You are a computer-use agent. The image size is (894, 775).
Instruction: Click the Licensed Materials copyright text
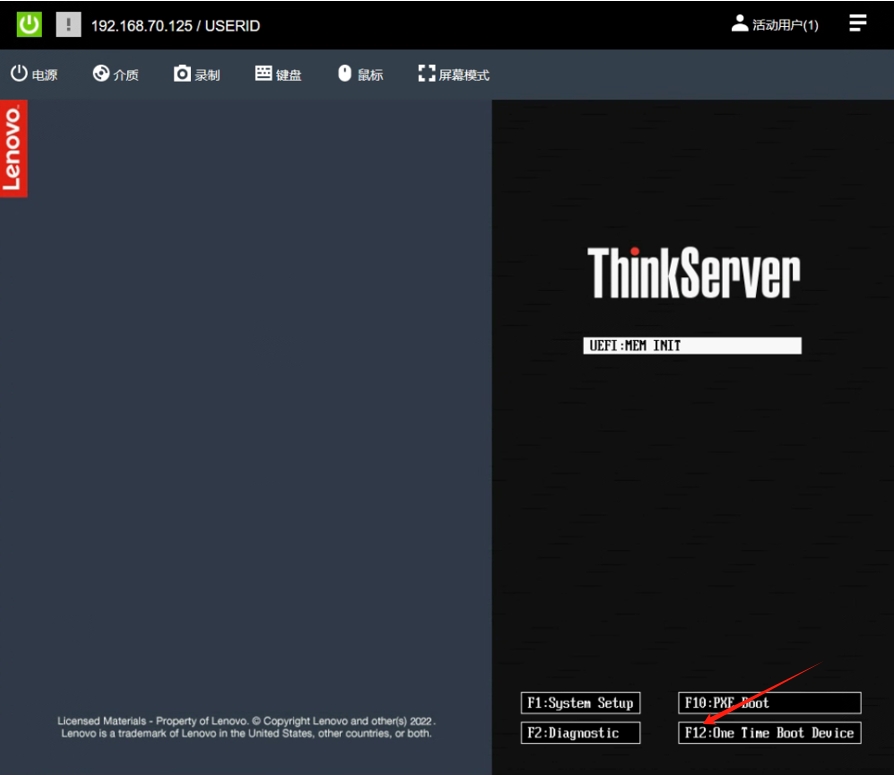[246, 727]
